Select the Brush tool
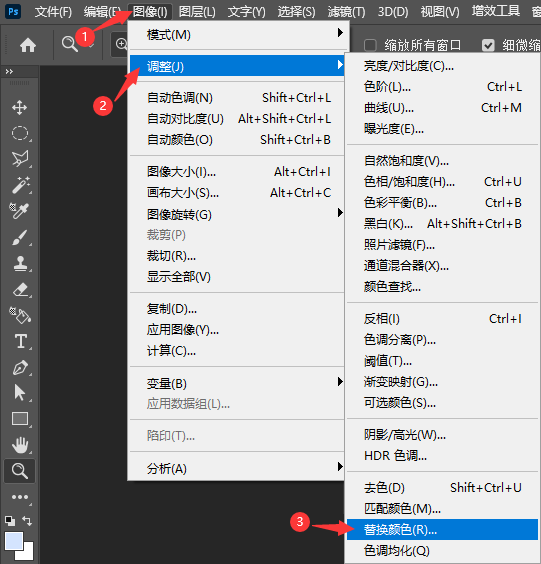This screenshot has width=541, height=564. 20,237
